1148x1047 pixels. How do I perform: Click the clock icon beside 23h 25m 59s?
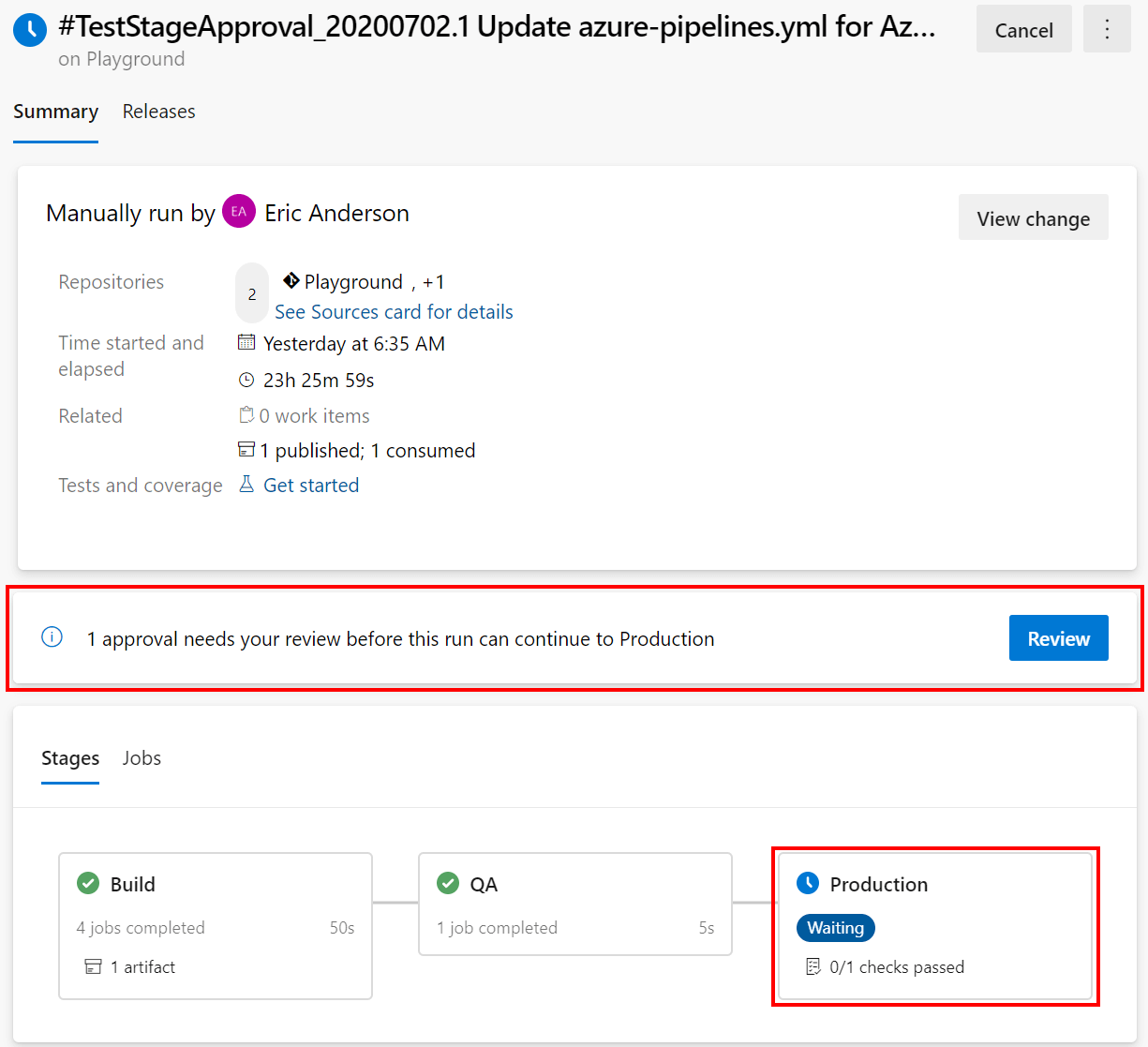[246, 380]
